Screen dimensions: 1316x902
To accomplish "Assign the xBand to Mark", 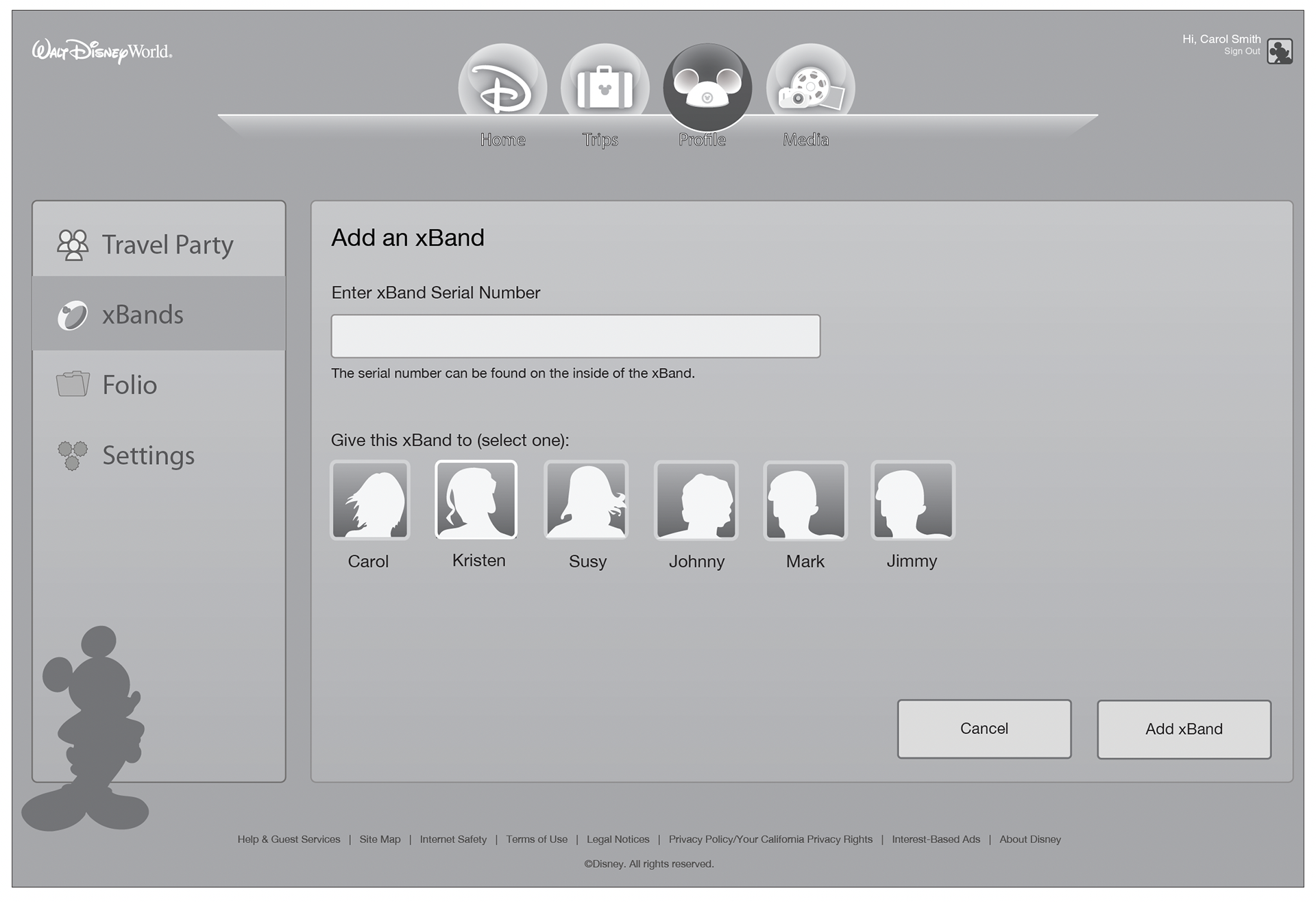I will [x=805, y=500].
